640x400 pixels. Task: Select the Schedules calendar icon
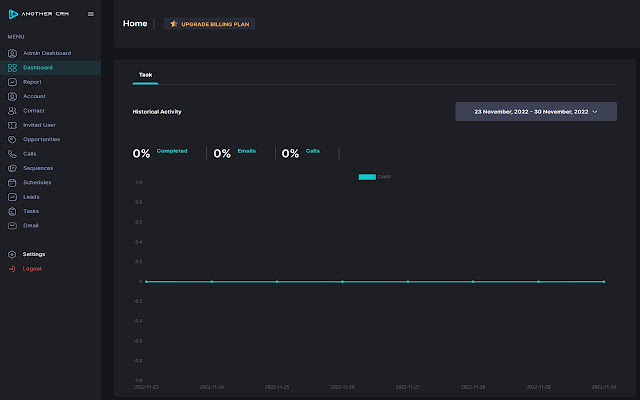(x=12, y=183)
